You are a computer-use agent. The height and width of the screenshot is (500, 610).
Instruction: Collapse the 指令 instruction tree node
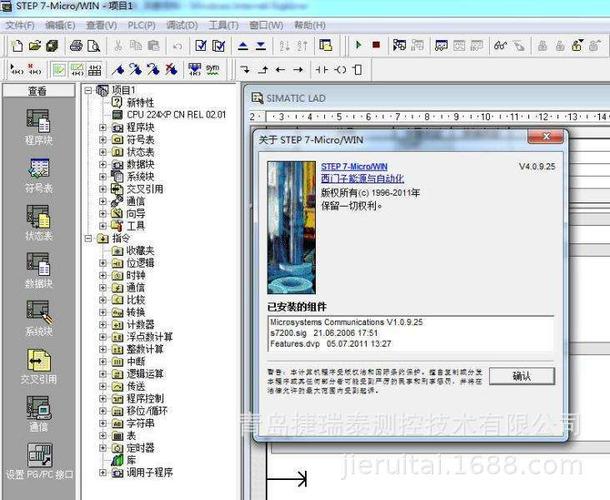click(88, 238)
